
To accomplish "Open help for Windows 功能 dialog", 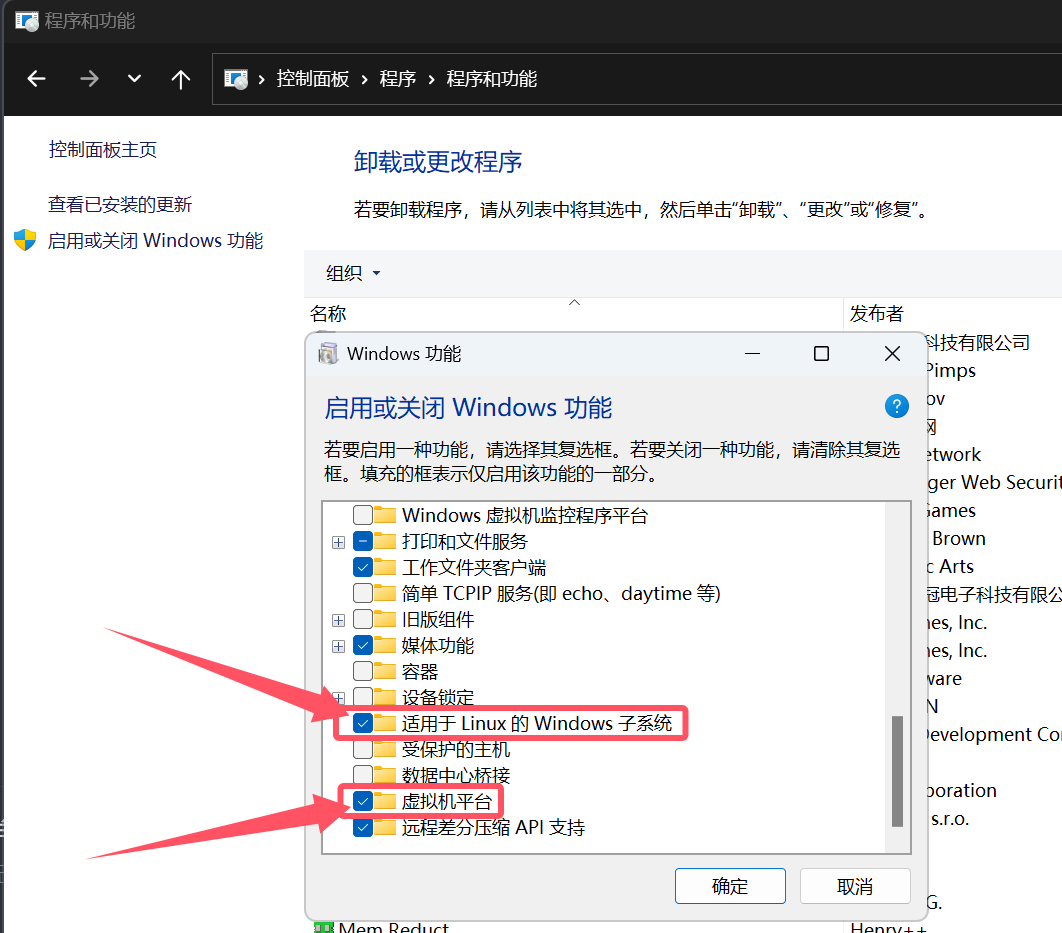I will point(897,406).
